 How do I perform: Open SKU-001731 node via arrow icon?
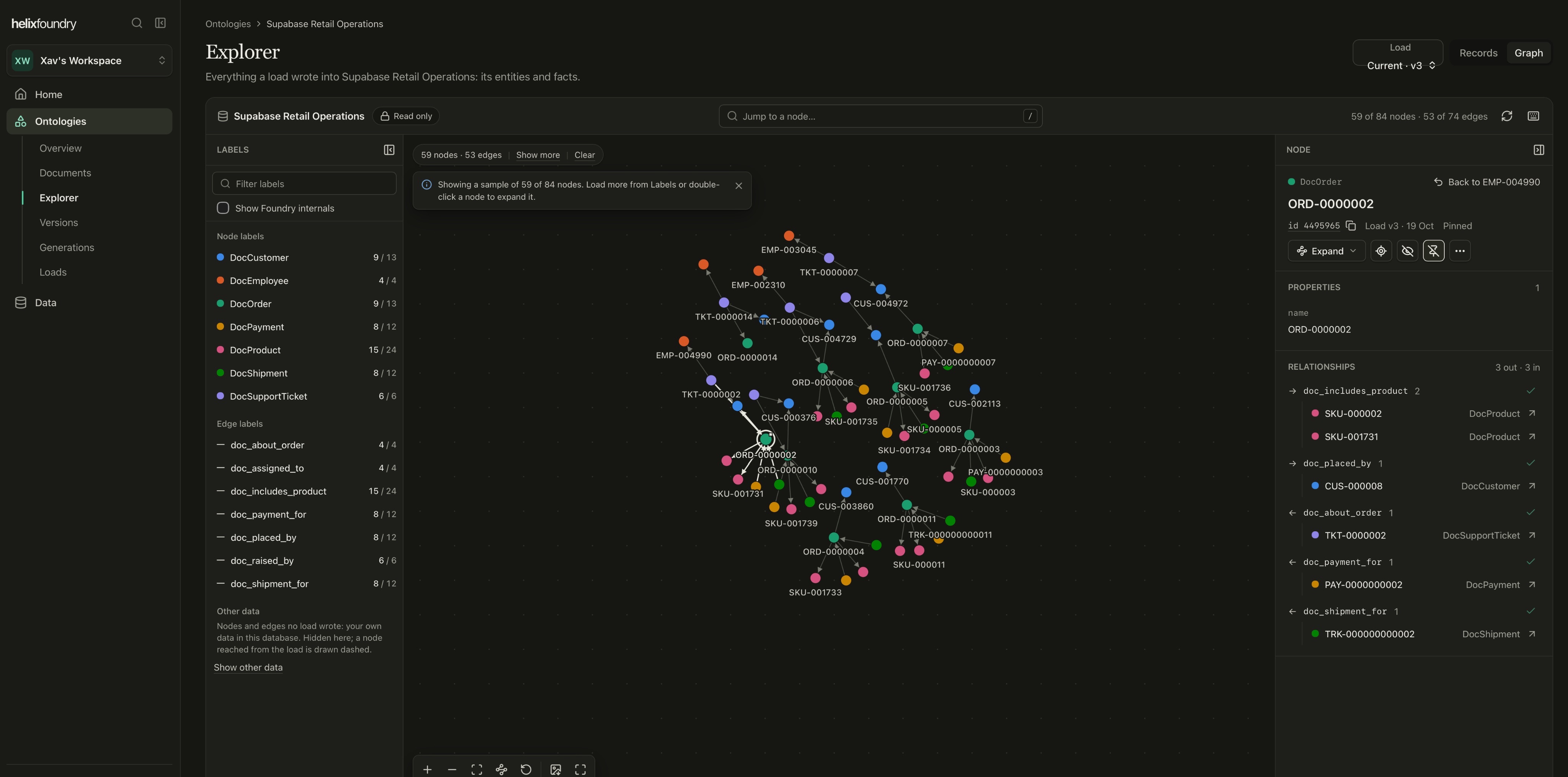[x=1532, y=437]
